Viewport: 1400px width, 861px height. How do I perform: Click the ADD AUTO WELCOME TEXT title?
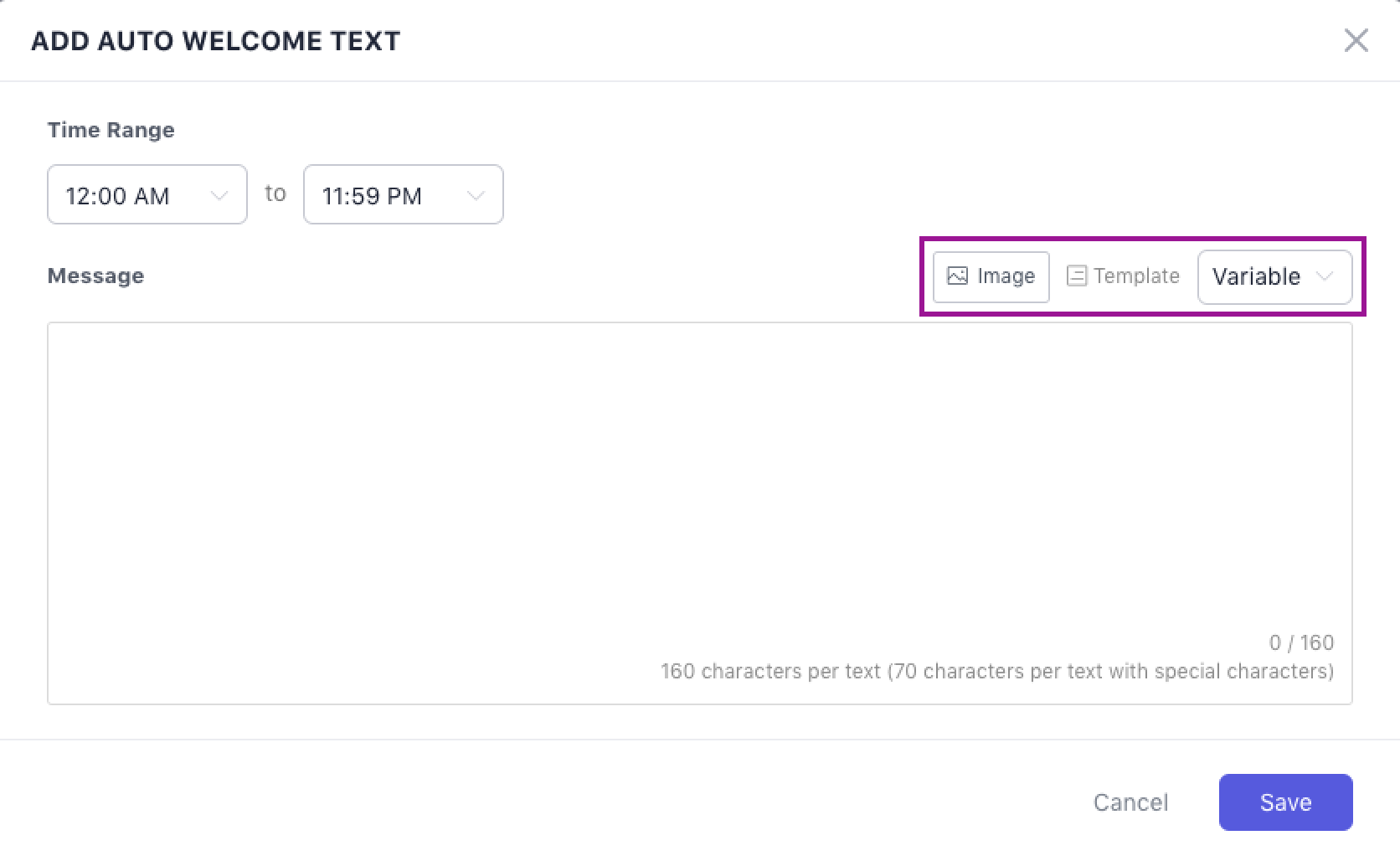pyautogui.click(x=216, y=41)
